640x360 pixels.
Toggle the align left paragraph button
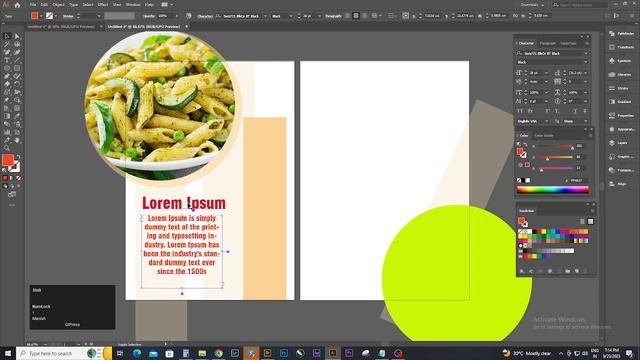[x=348, y=16]
